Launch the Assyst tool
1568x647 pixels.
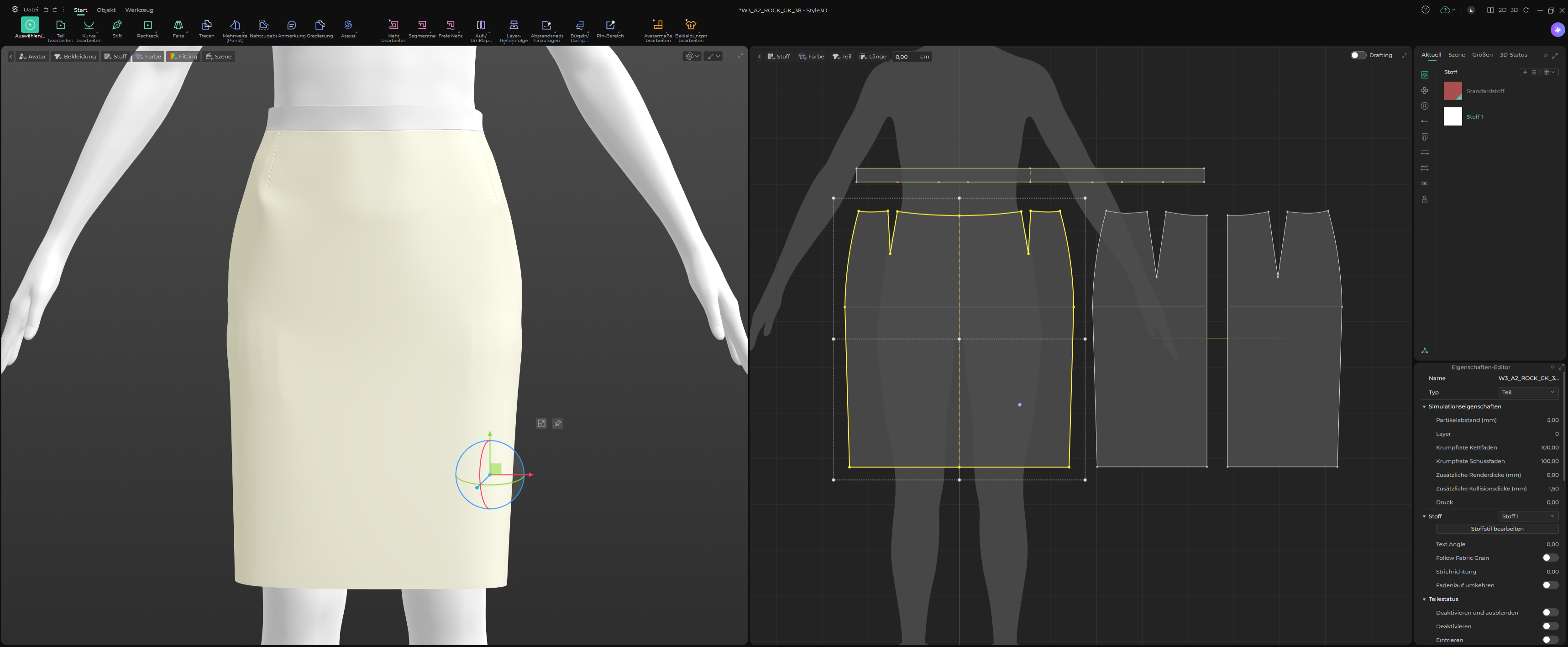[348, 28]
